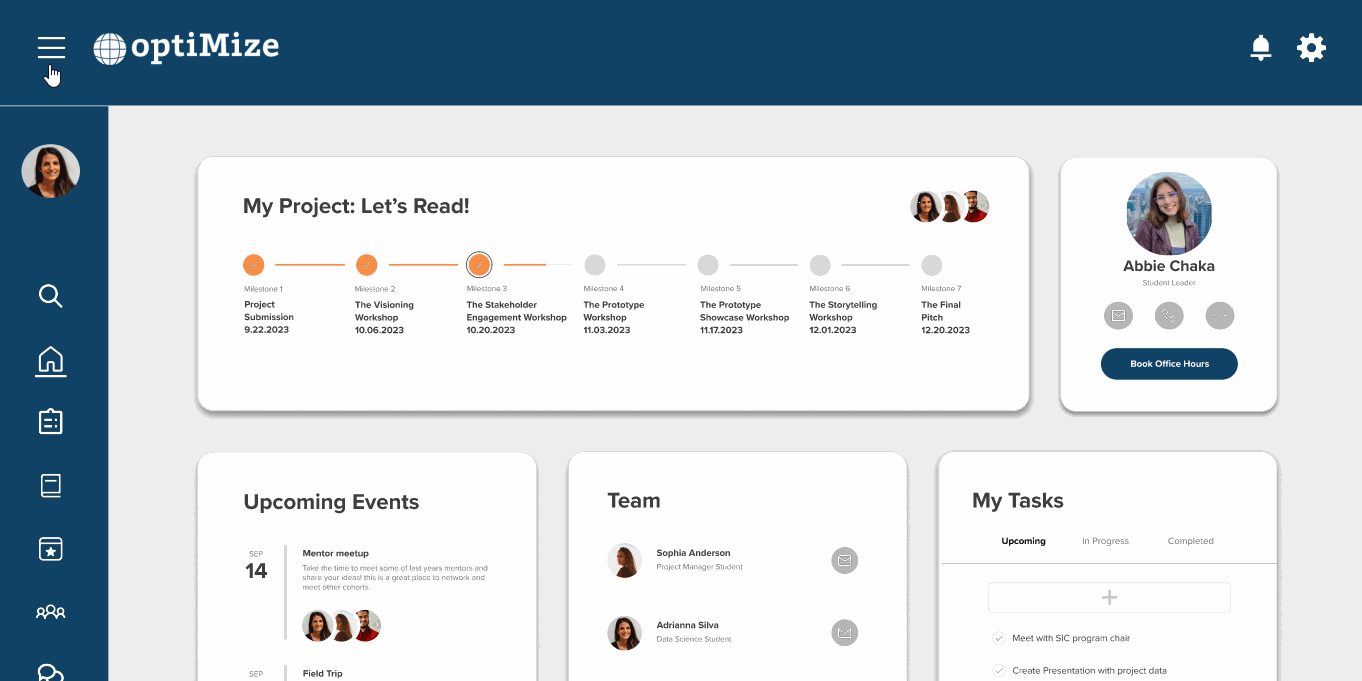Email Sophia Anderson via envelope icon

pyautogui.click(x=845, y=561)
